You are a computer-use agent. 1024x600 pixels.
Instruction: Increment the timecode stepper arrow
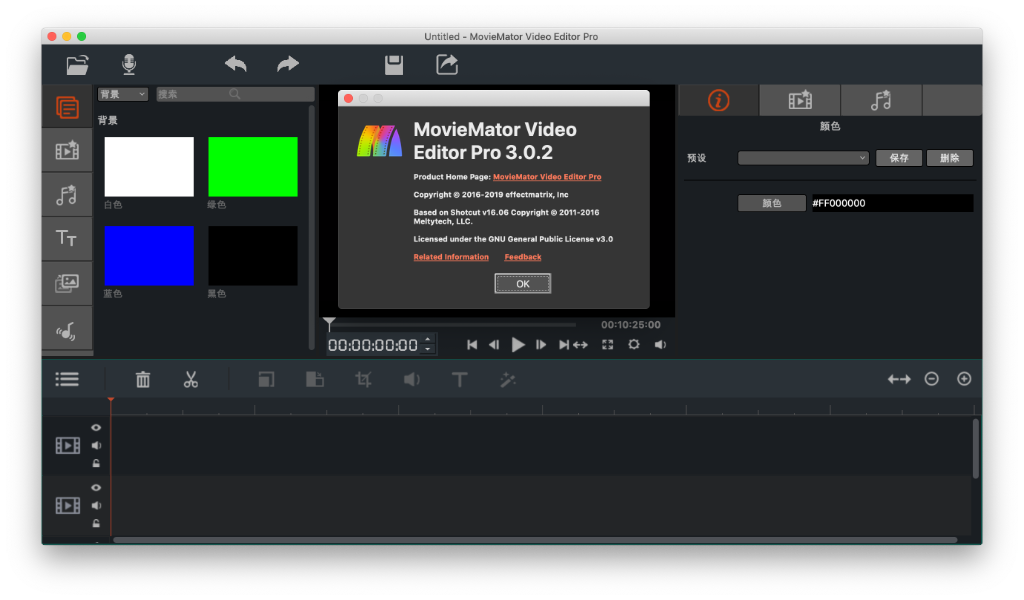point(428,339)
